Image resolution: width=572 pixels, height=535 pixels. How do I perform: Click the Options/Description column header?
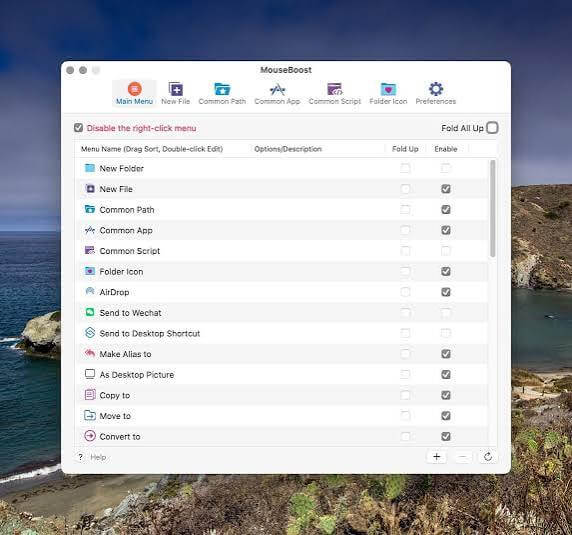[x=288, y=149]
